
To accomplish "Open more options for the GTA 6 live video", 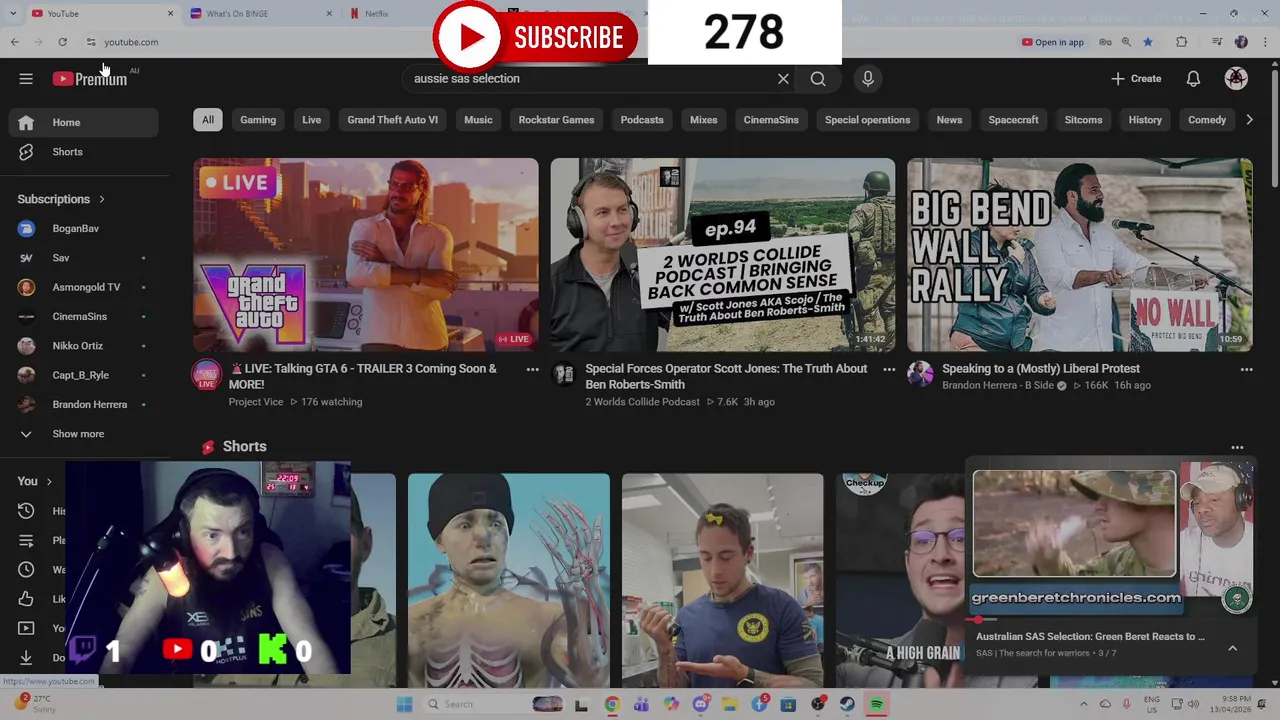I will point(532,370).
